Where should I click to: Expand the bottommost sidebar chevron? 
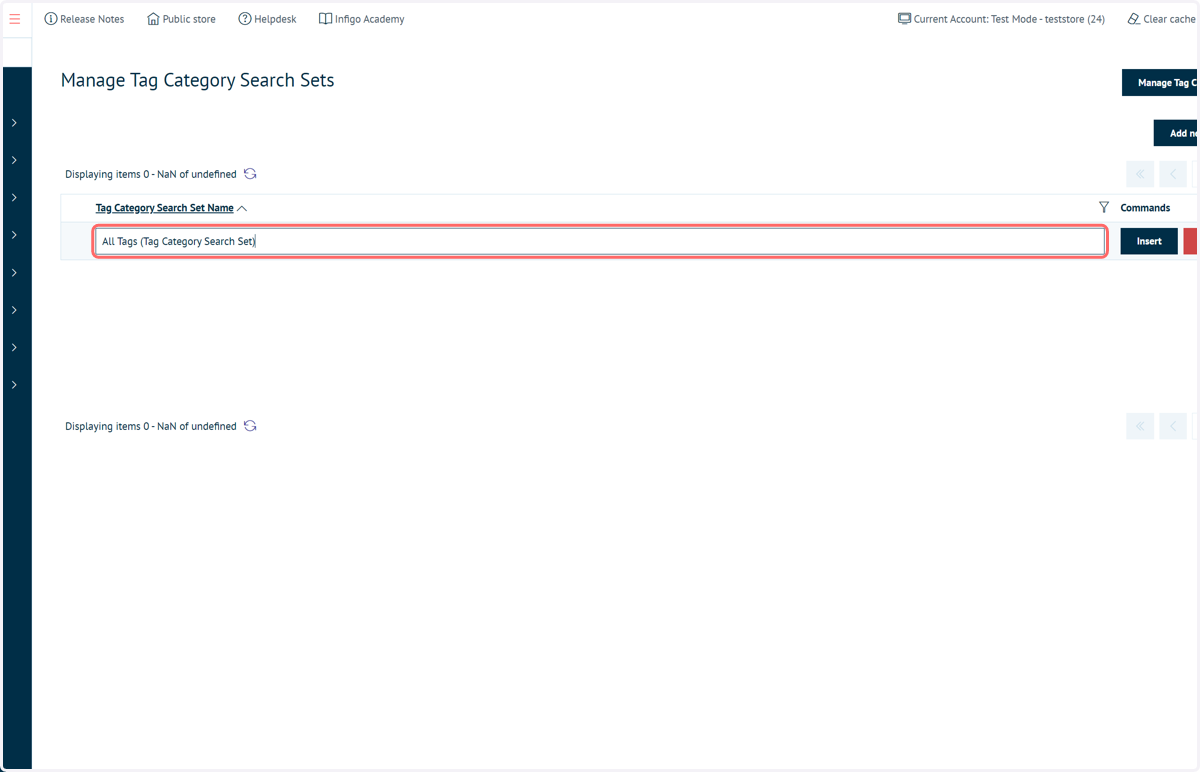click(x=14, y=385)
